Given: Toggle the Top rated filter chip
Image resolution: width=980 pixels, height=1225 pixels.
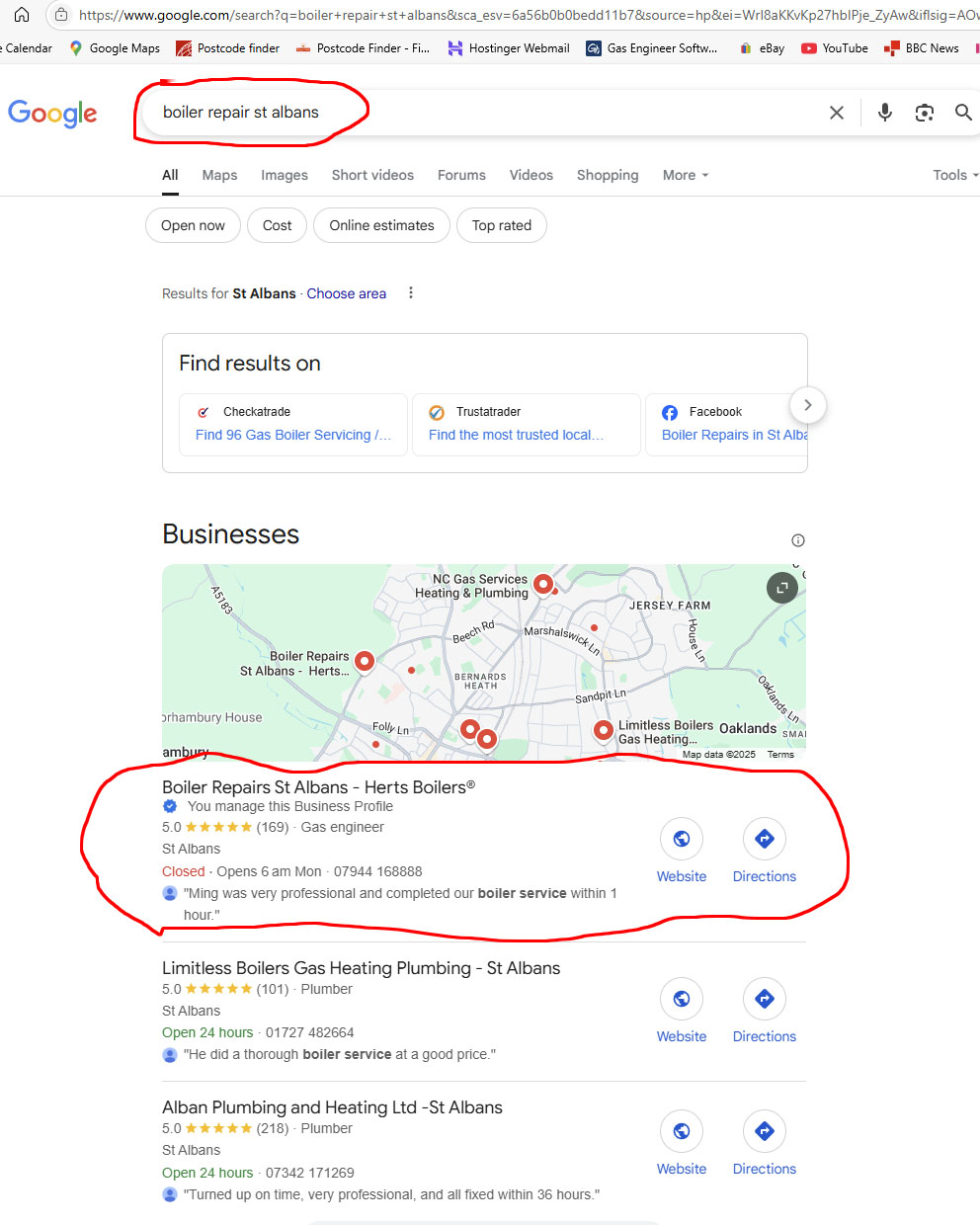Looking at the screenshot, I should pyautogui.click(x=502, y=225).
